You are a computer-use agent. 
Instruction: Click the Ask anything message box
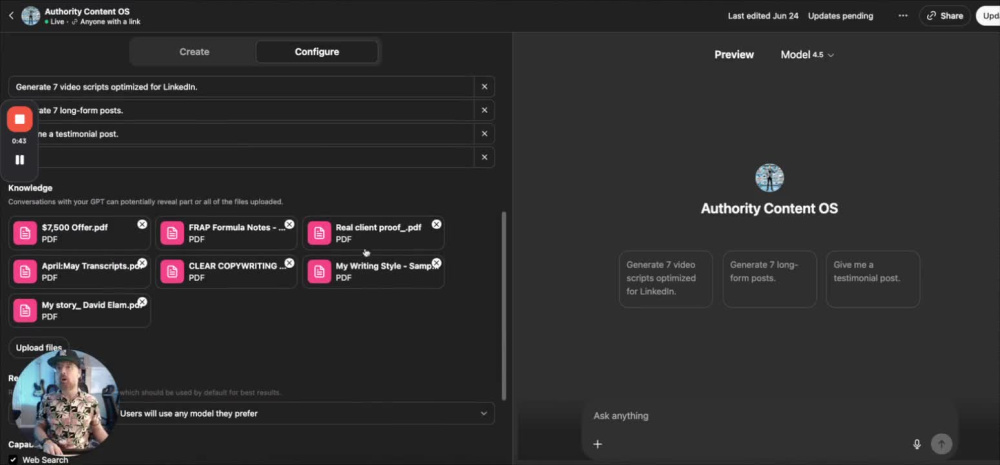pos(768,416)
